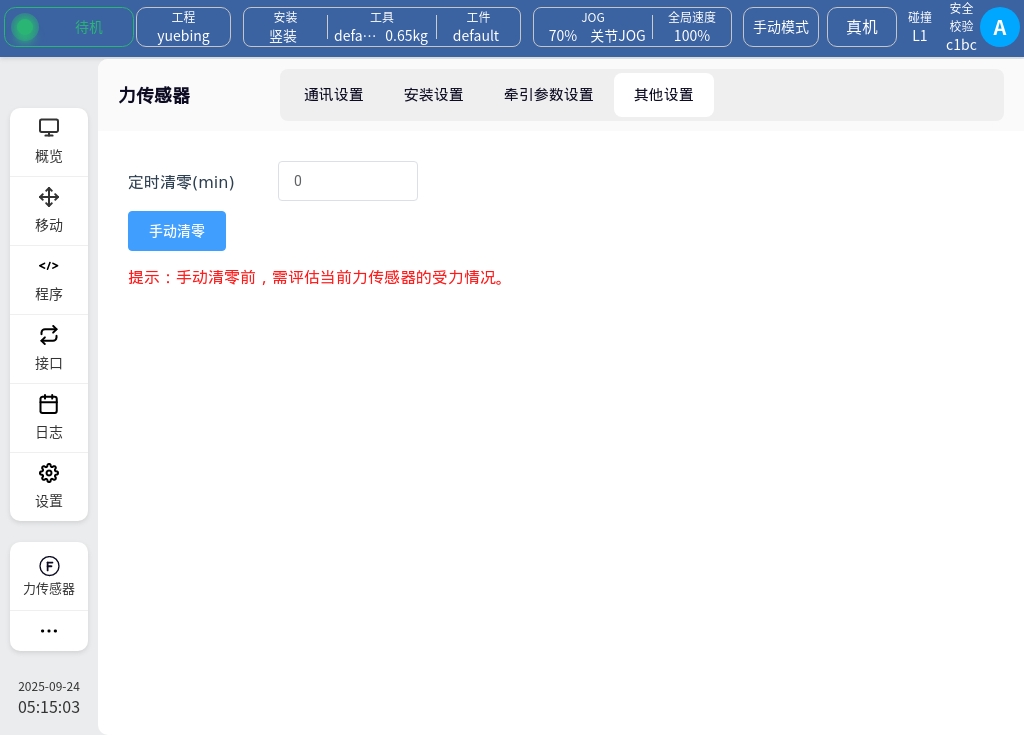Switch to the 牵引参数设置 tab
Image resolution: width=1024 pixels, height=735 pixels.
click(549, 95)
